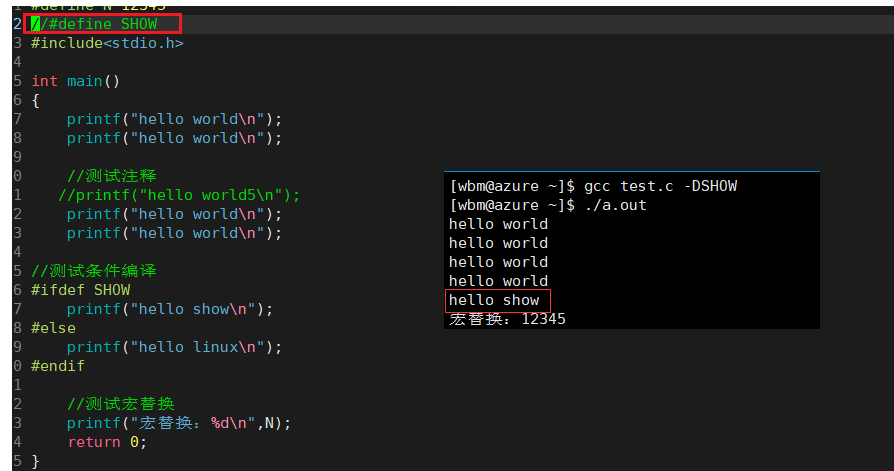Click the printf "hello linux" code line
Screen dimensions: 894x471
click(x=174, y=347)
